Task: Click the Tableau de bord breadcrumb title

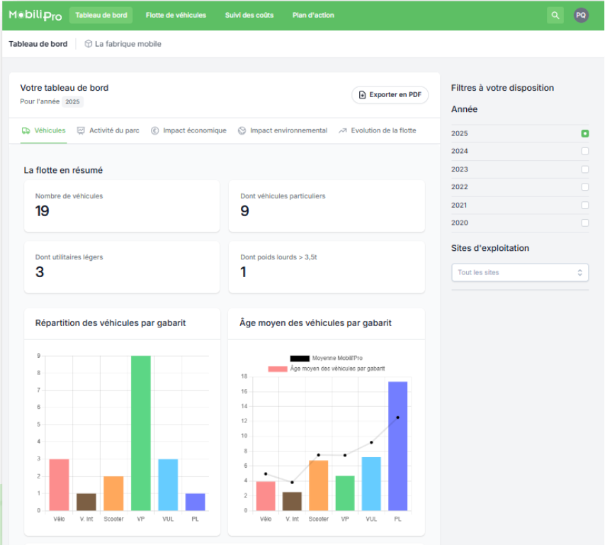Action: 38,44
